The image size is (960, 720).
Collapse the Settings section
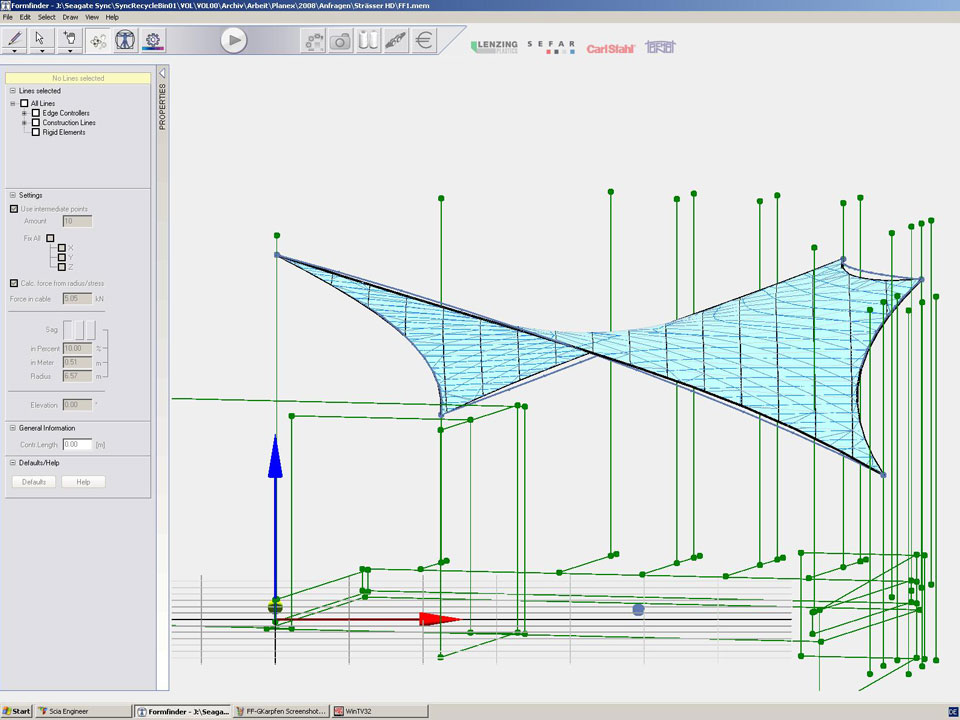12,195
